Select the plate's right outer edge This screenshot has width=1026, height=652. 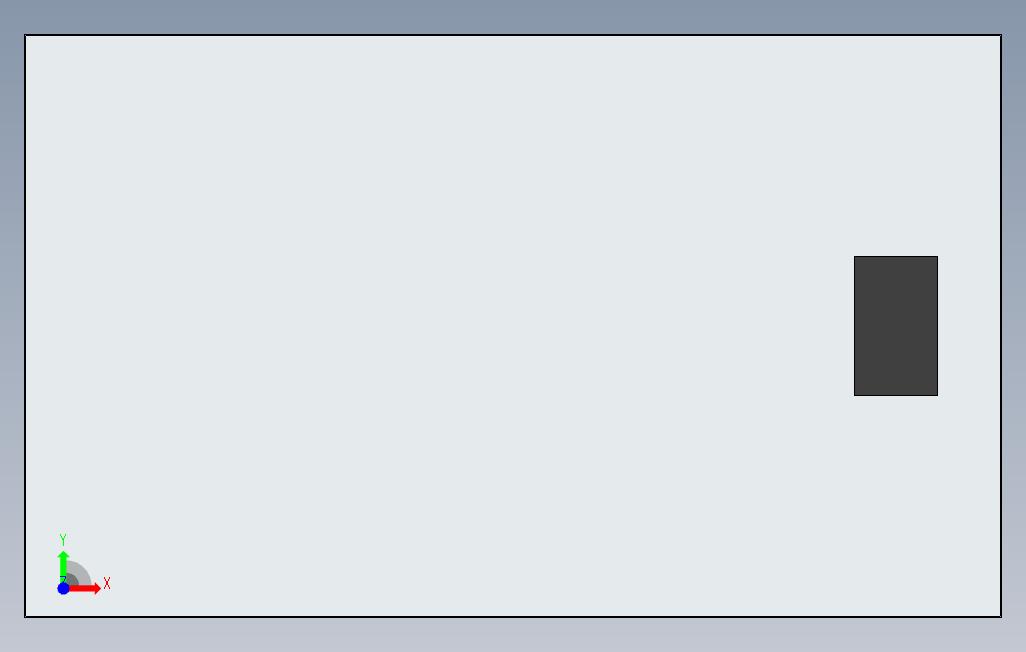click(1001, 326)
